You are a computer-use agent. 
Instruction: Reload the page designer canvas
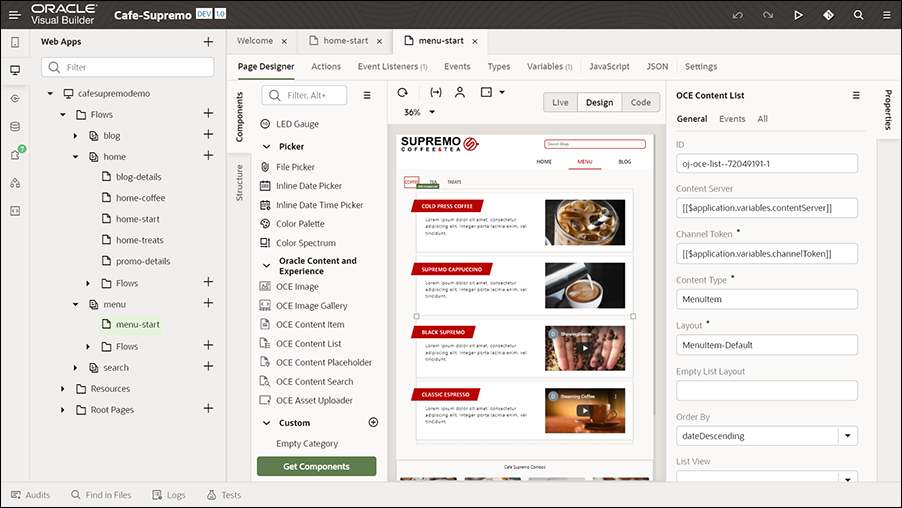pos(403,92)
